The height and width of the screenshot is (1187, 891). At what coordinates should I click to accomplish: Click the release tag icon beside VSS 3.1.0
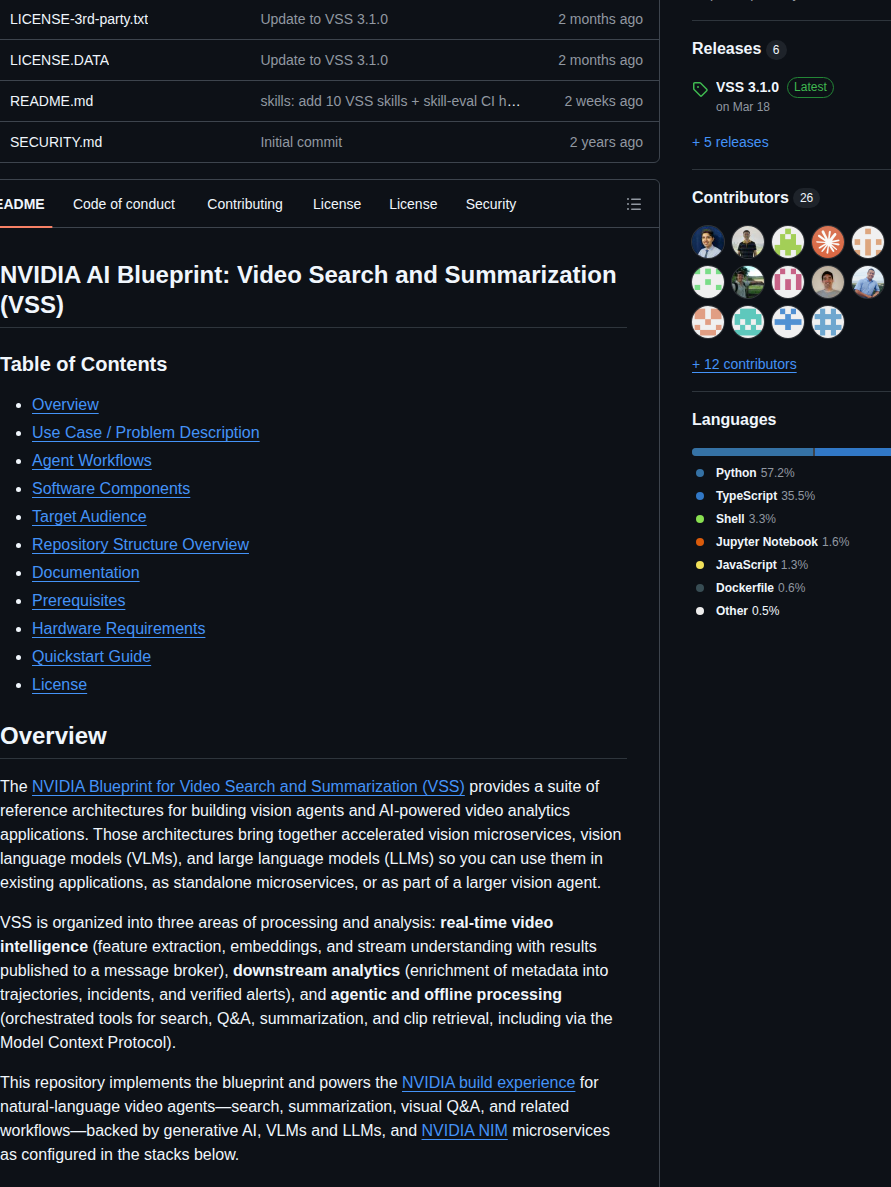700,89
